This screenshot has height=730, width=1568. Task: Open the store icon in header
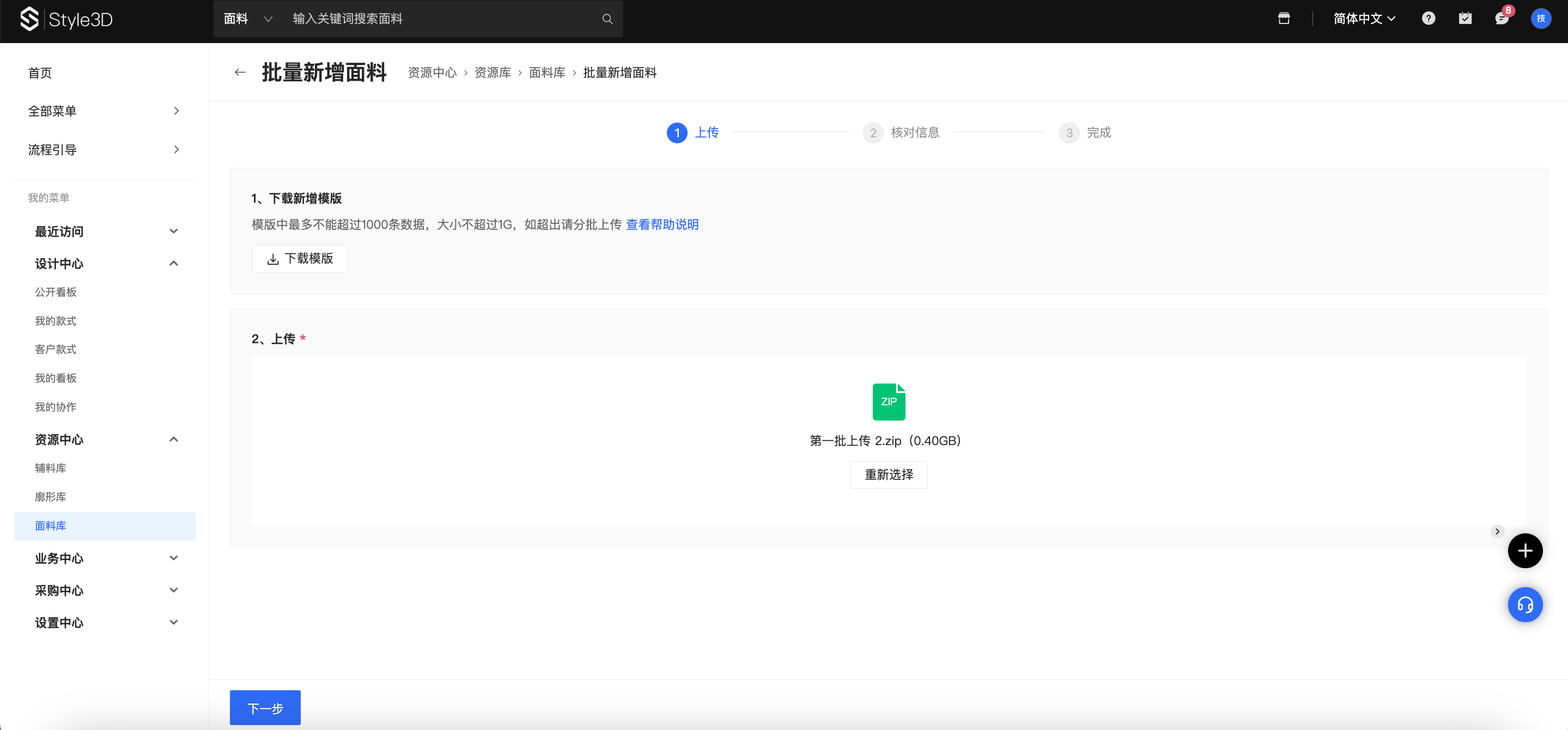[1284, 19]
